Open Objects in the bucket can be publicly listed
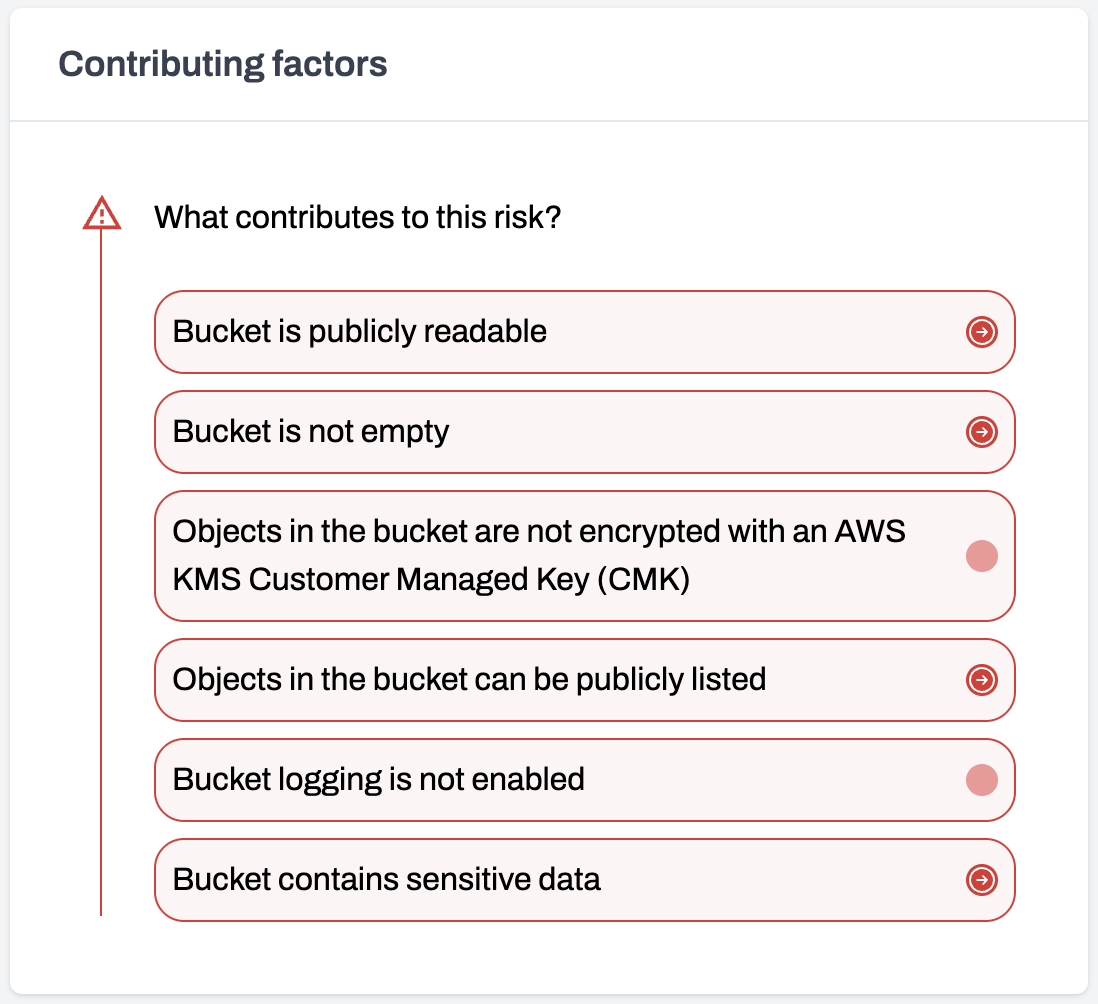 (585, 680)
